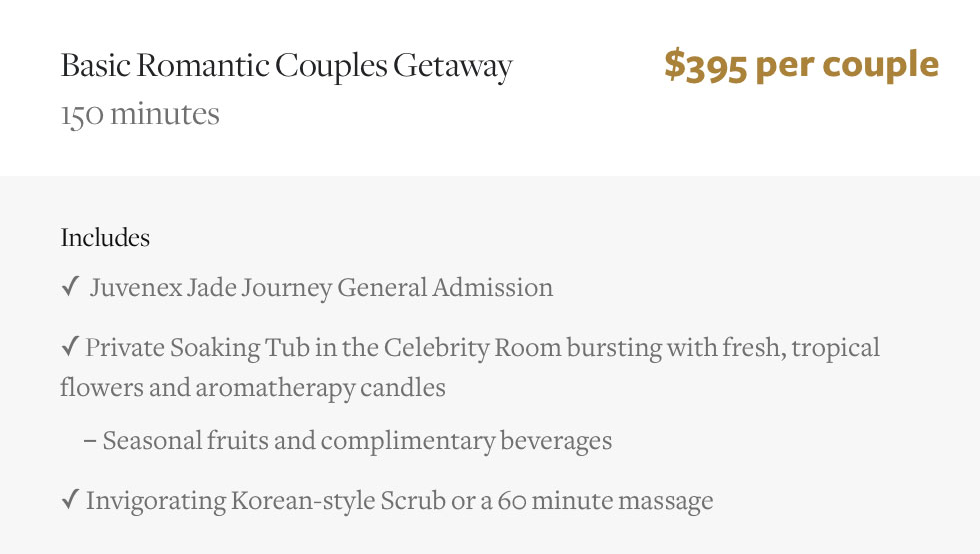
Task: Click the word Invigorating
Action: click(156, 501)
